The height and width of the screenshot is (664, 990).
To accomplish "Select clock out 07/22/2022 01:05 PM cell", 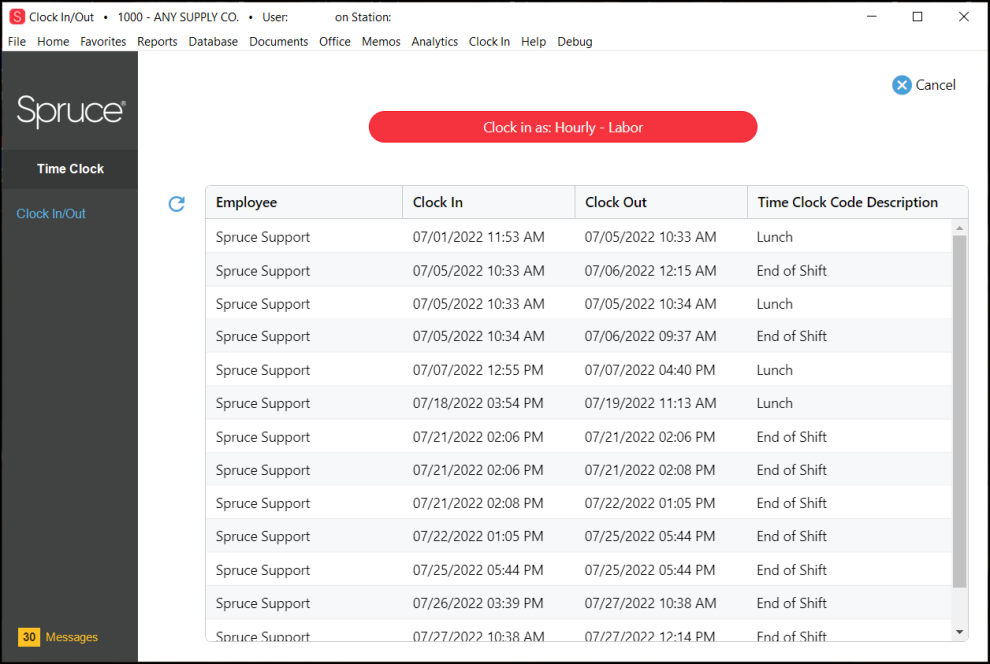I will [x=650, y=503].
